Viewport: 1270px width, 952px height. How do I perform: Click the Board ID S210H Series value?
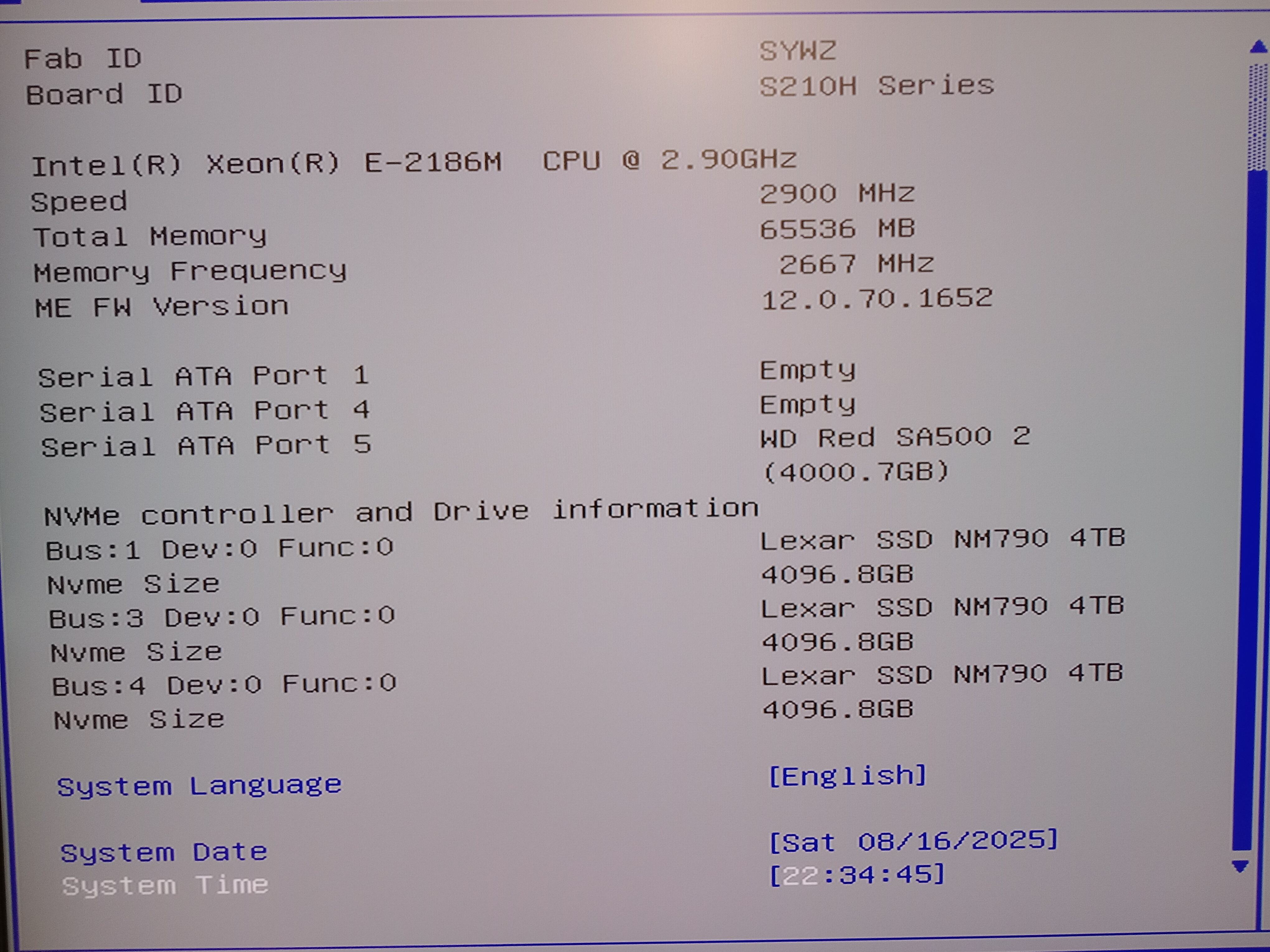click(x=876, y=86)
